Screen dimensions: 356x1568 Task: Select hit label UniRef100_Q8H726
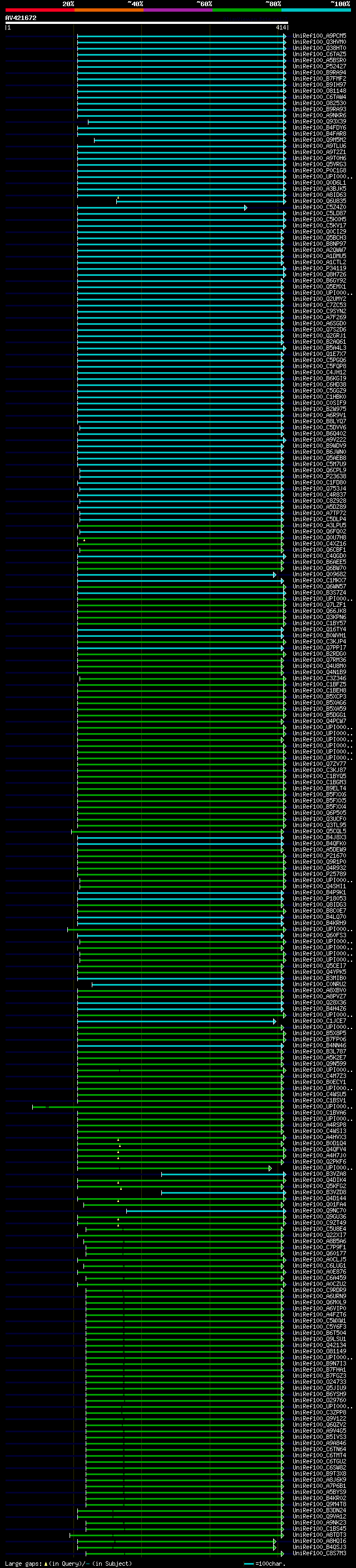click(x=319, y=275)
